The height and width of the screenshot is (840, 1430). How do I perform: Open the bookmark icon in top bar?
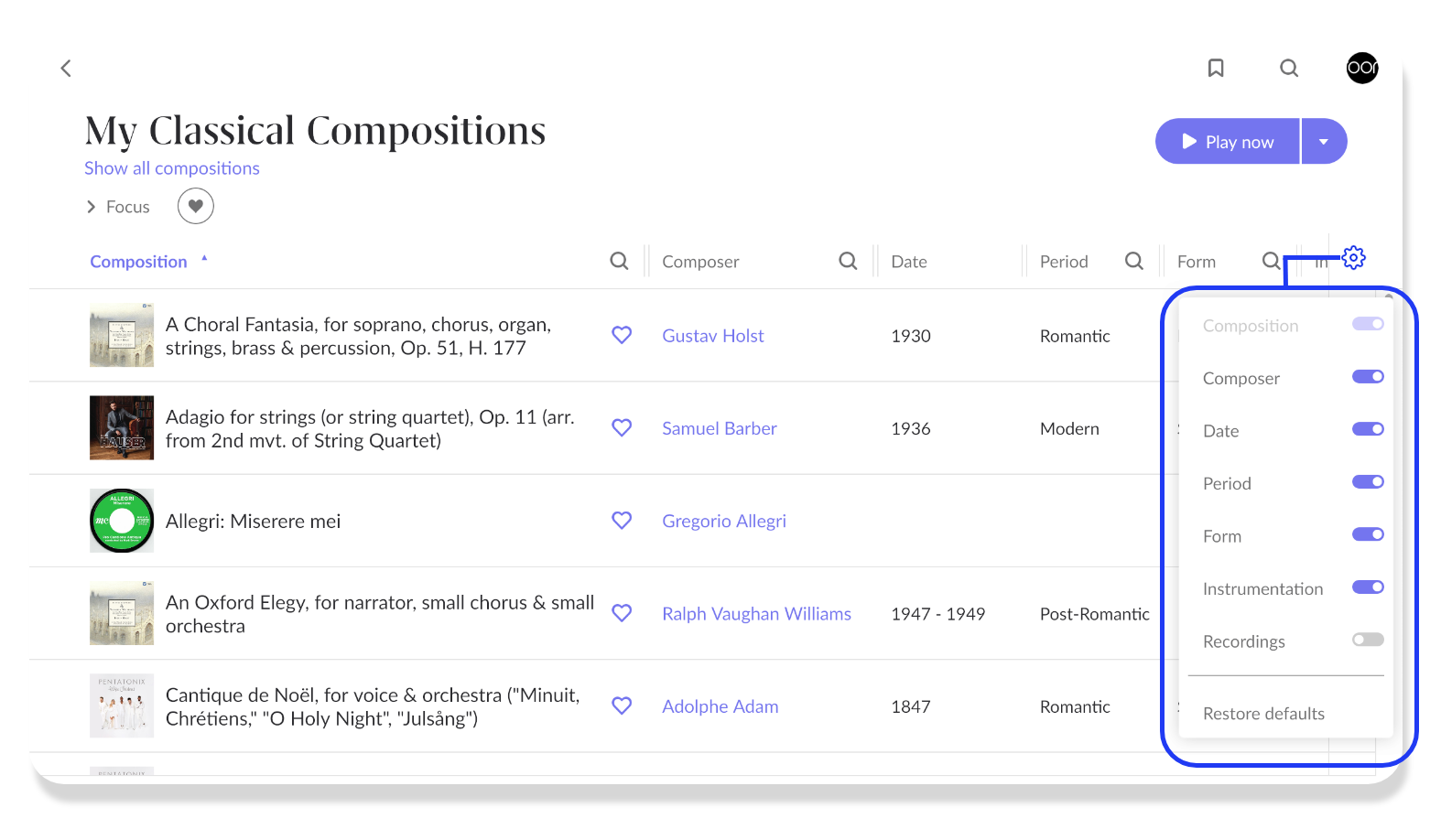click(1216, 68)
